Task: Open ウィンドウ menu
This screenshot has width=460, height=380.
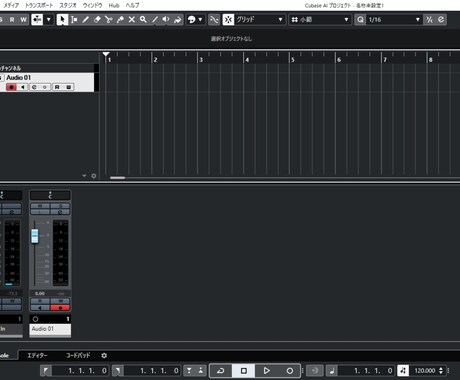Action: 92,5
